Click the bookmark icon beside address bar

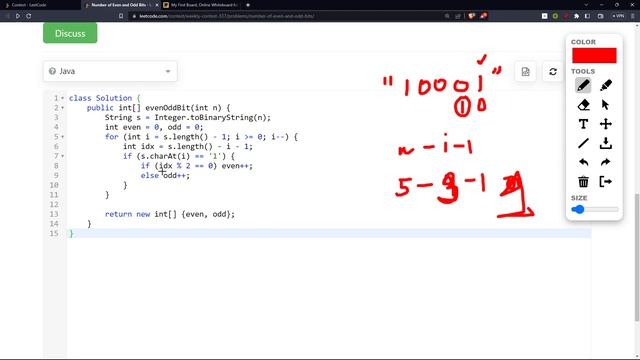(x=121, y=16)
